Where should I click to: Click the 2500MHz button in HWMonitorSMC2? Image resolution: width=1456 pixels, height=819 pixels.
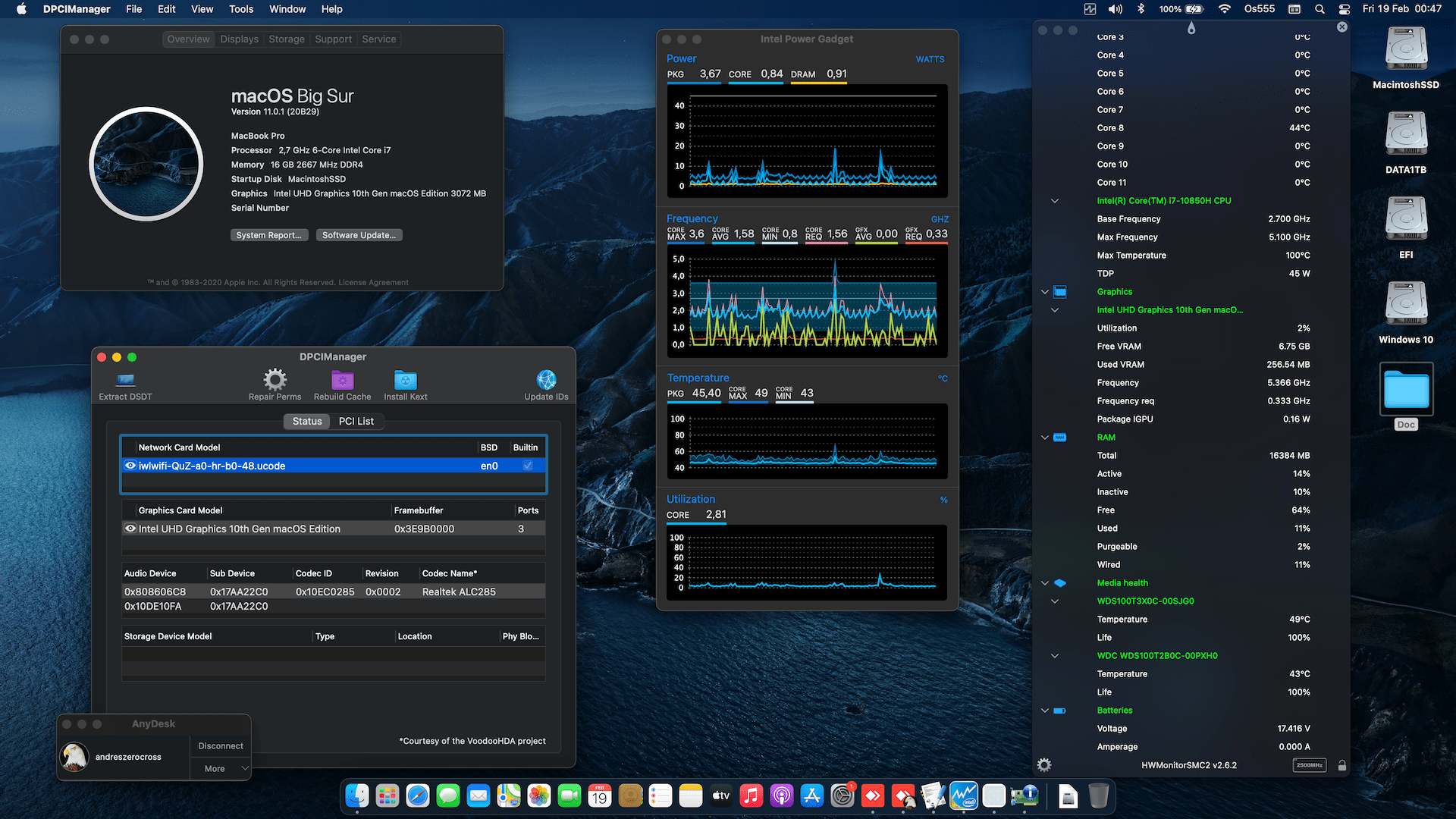[1310, 765]
